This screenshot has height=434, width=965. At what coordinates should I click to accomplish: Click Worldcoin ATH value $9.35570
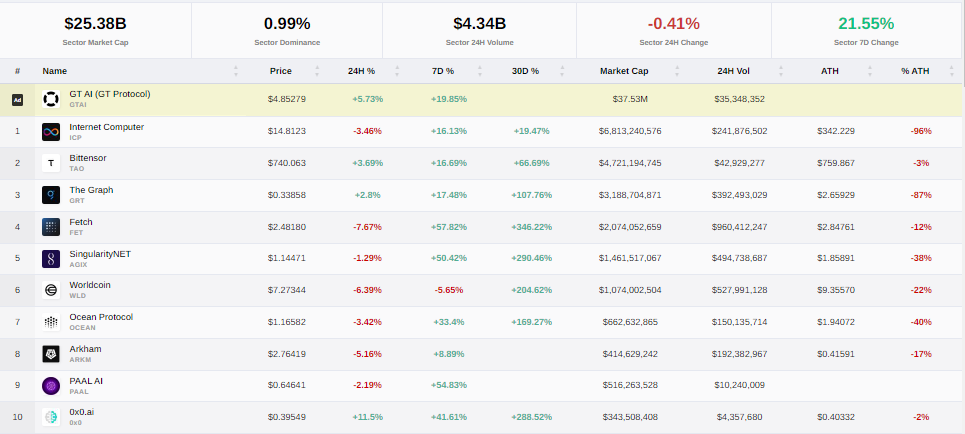point(836,290)
